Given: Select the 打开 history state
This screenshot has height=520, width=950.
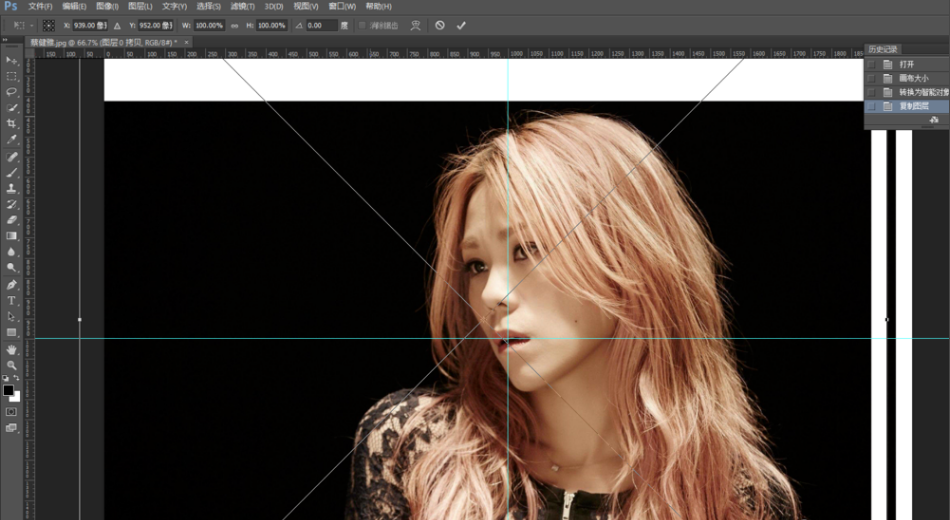Looking at the screenshot, I should pyautogui.click(x=906, y=64).
